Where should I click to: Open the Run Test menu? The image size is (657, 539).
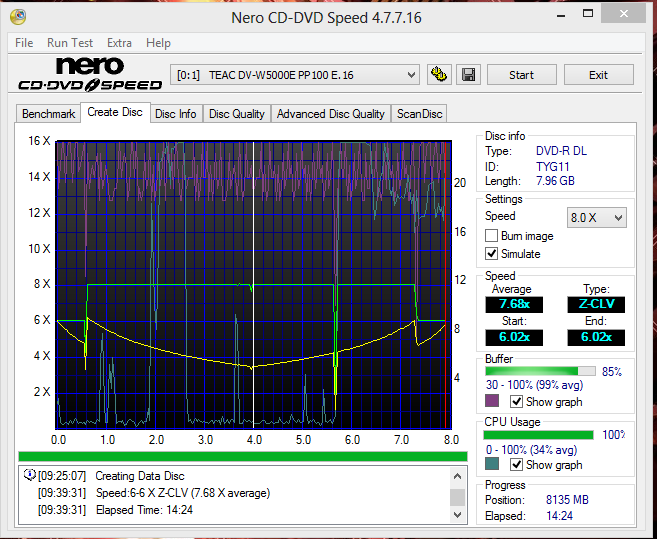(70, 43)
